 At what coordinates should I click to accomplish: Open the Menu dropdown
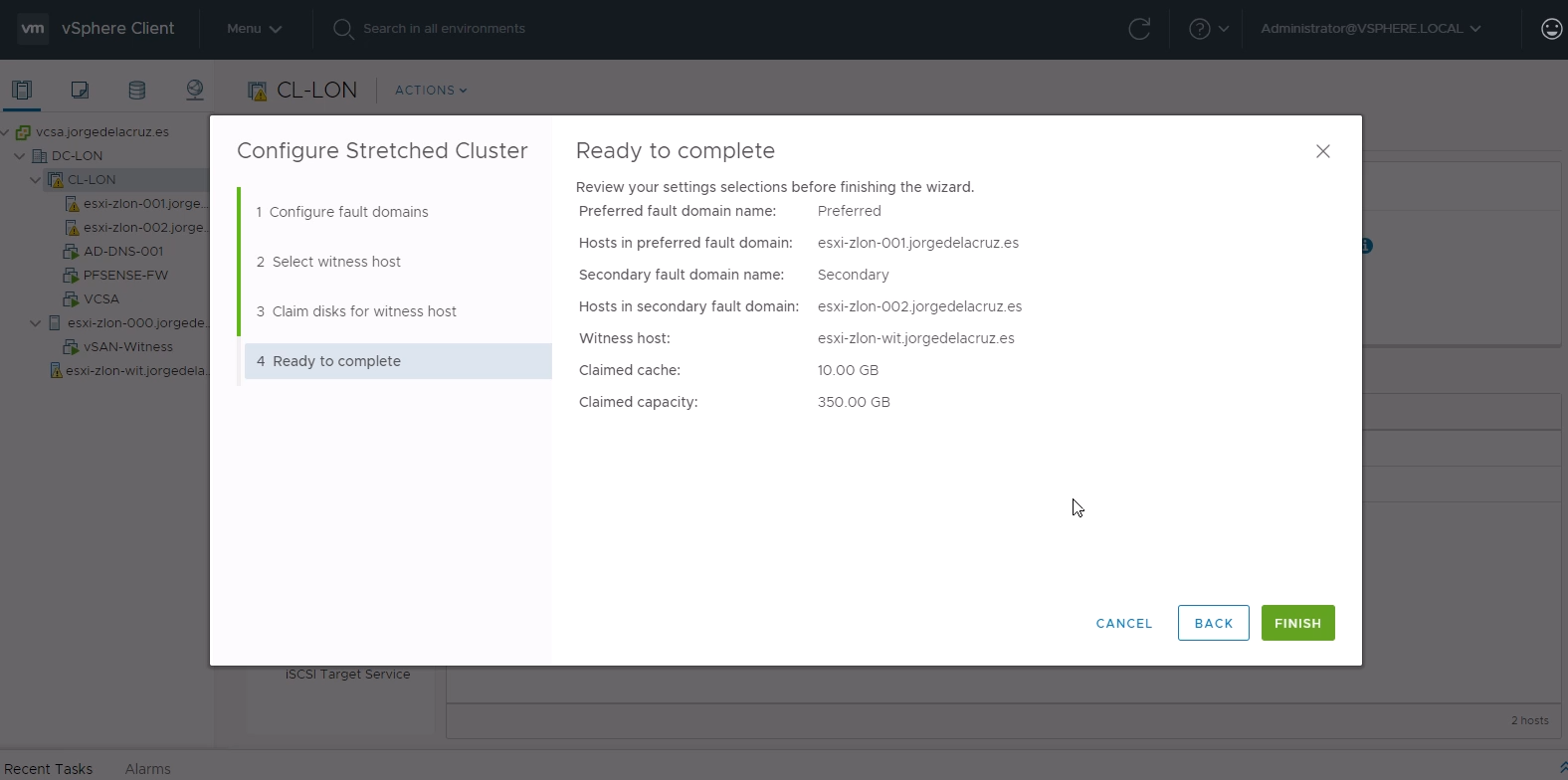click(255, 29)
